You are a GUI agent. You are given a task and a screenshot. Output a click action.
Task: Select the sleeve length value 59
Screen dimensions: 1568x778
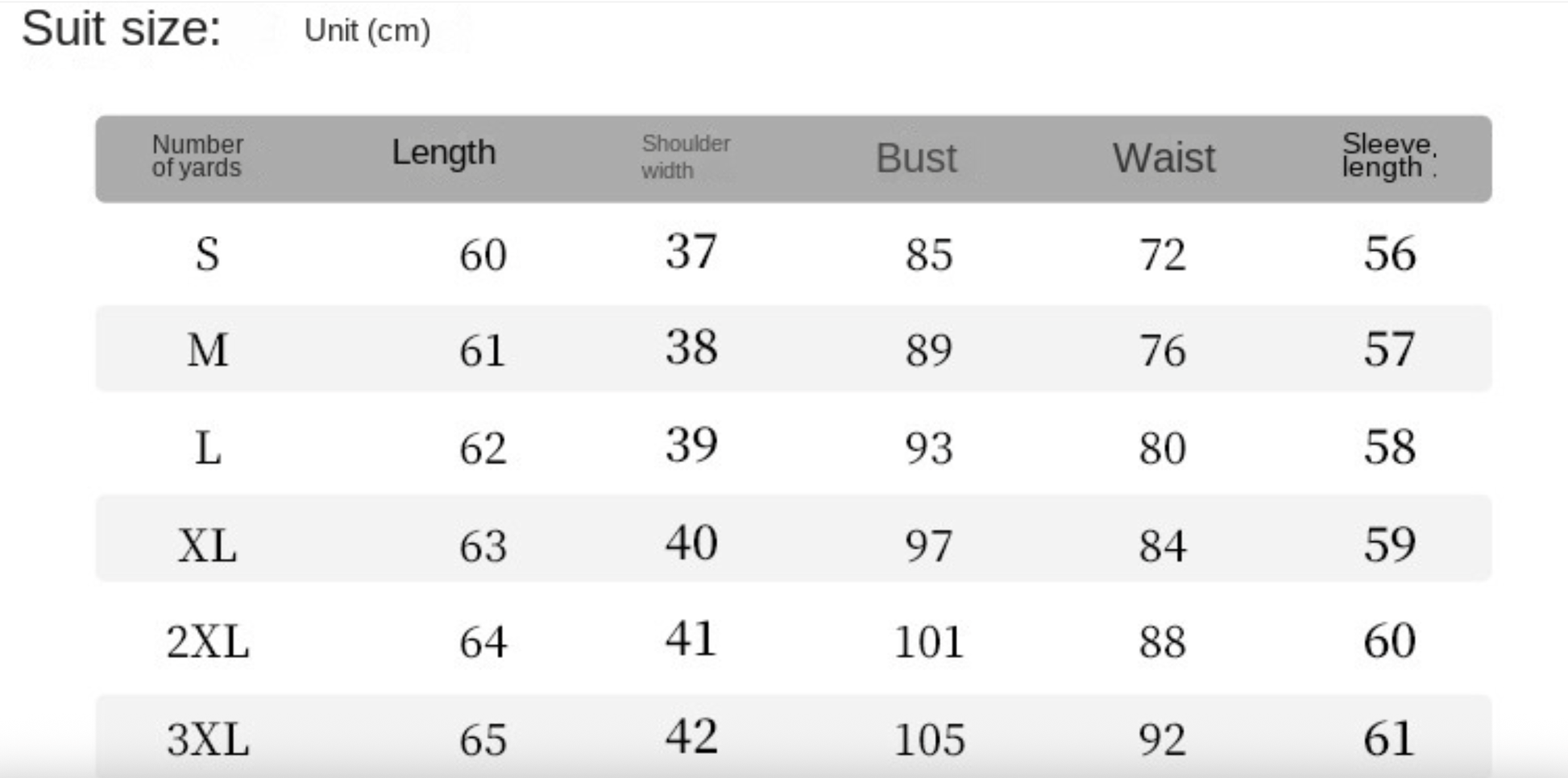tap(1389, 544)
